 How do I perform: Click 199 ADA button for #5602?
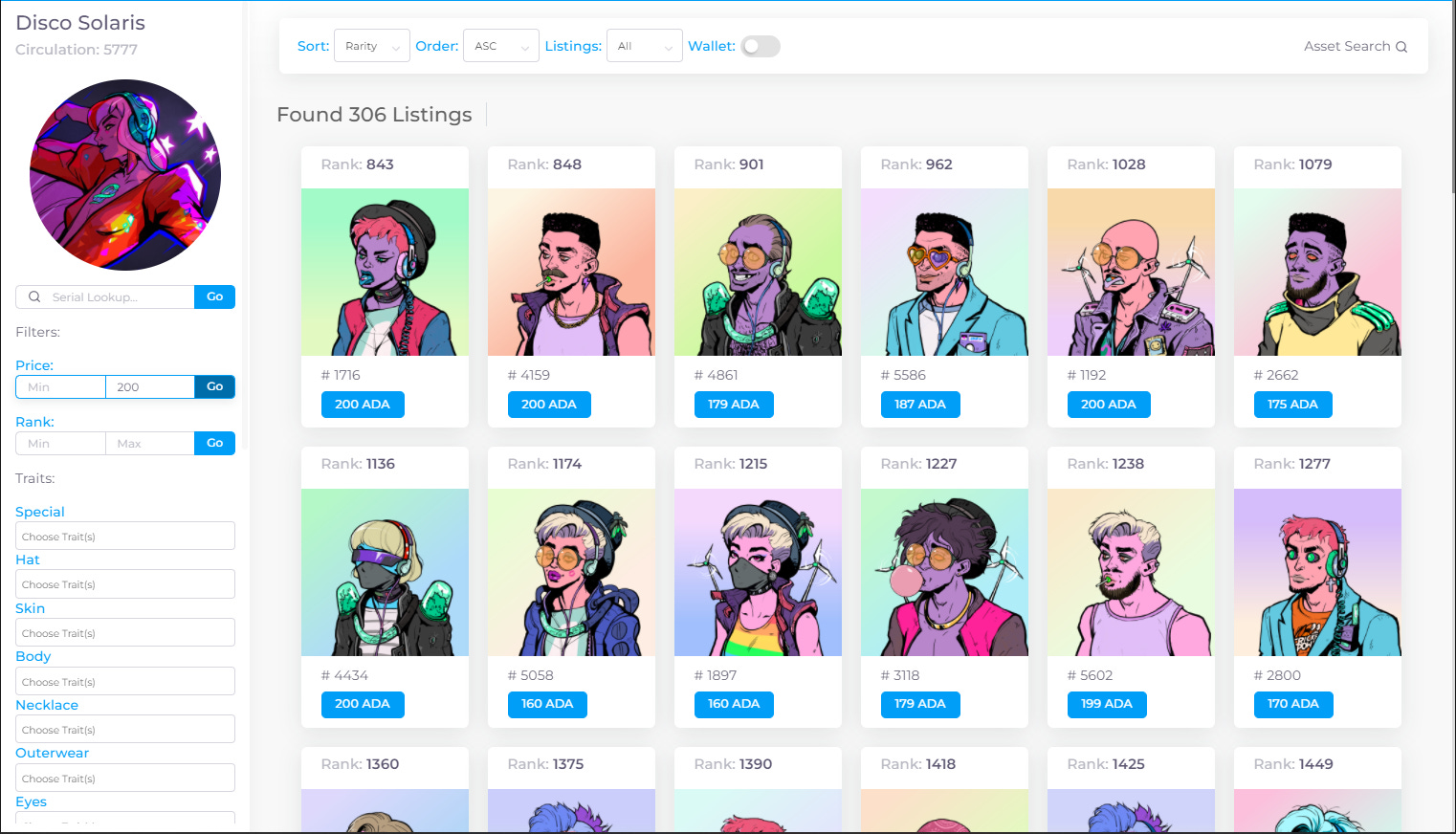pos(1107,704)
